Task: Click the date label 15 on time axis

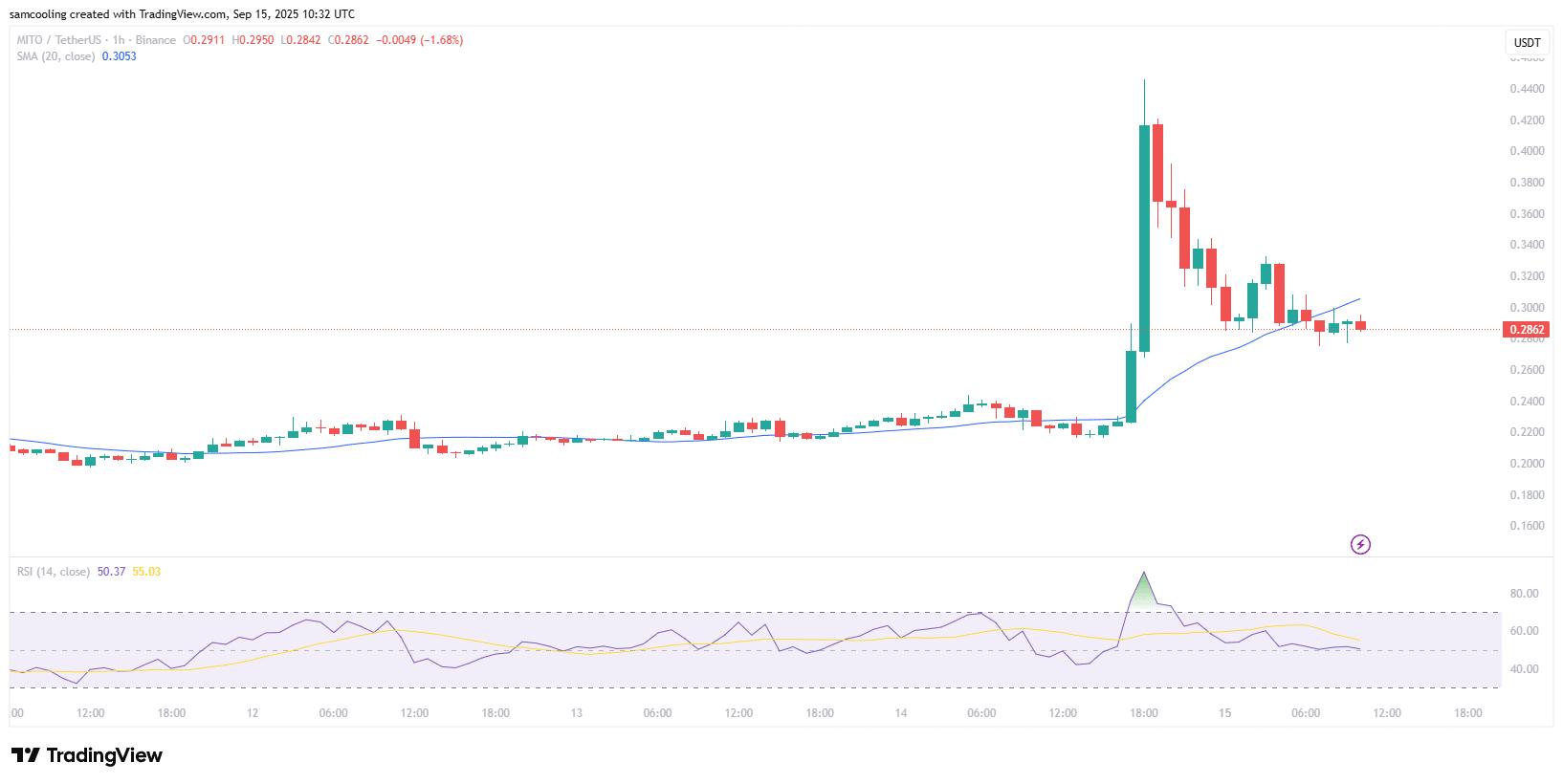Action: tap(1225, 713)
